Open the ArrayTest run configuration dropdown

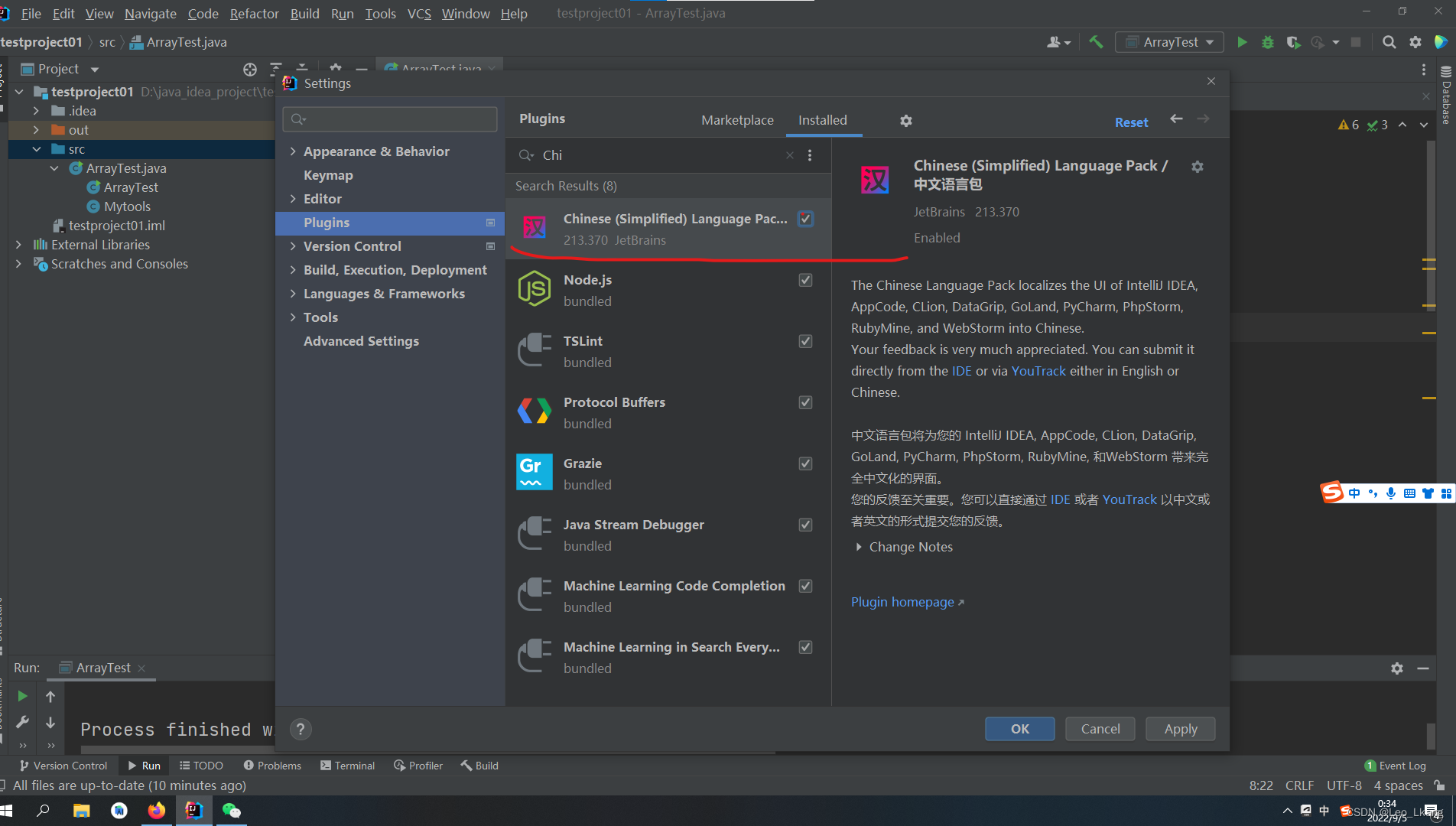pos(1169,42)
